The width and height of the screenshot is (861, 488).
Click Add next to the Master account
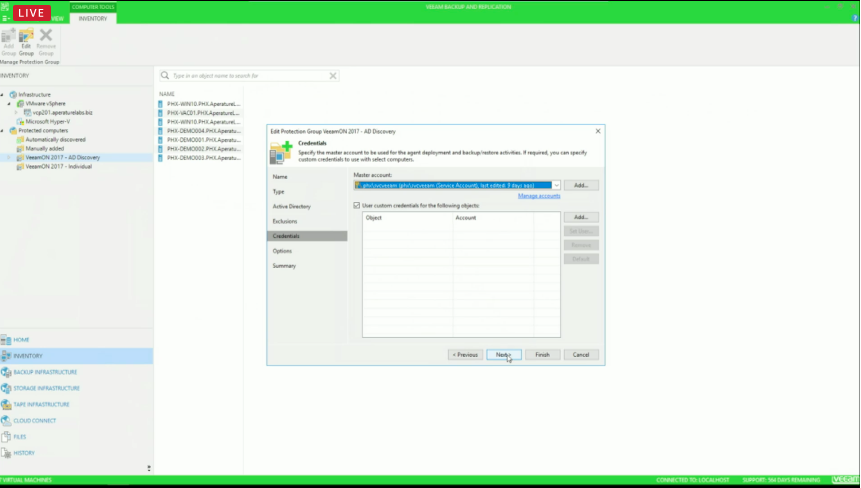(x=581, y=185)
